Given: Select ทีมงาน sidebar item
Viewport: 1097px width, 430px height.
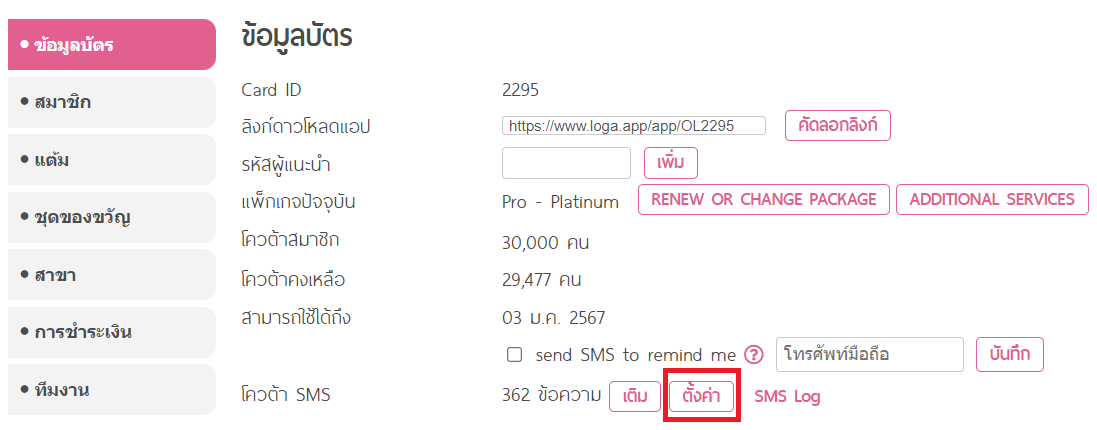Looking at the screenshot, I should pos(112,389).
